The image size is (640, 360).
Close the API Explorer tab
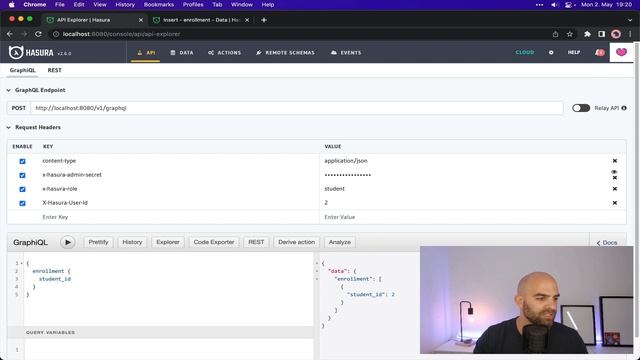point(141,20)
